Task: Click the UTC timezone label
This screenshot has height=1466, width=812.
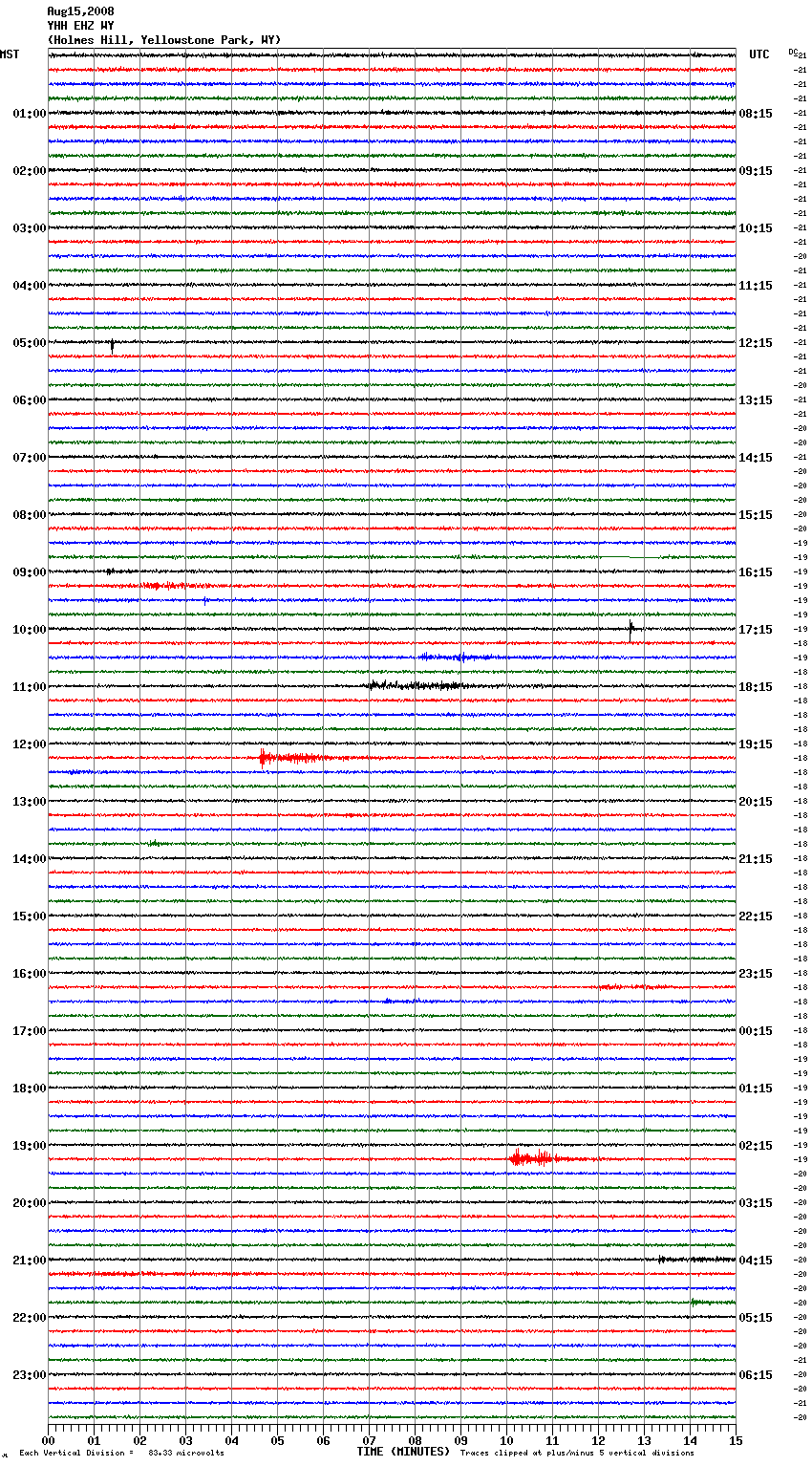Action: point(759,54)
